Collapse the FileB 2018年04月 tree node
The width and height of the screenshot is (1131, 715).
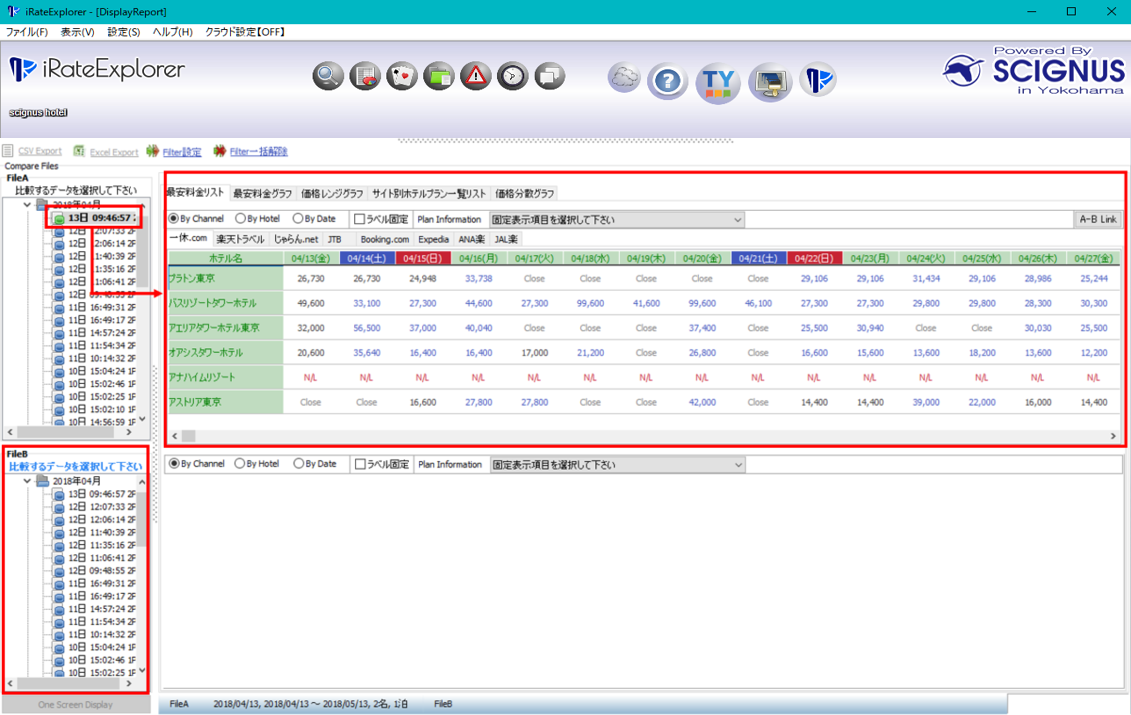click(x=28, y=481)
